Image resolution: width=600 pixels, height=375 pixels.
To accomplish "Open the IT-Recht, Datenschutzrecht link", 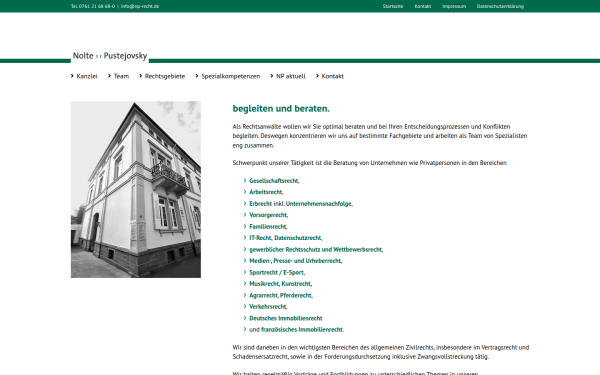I will tap(286, 238).
